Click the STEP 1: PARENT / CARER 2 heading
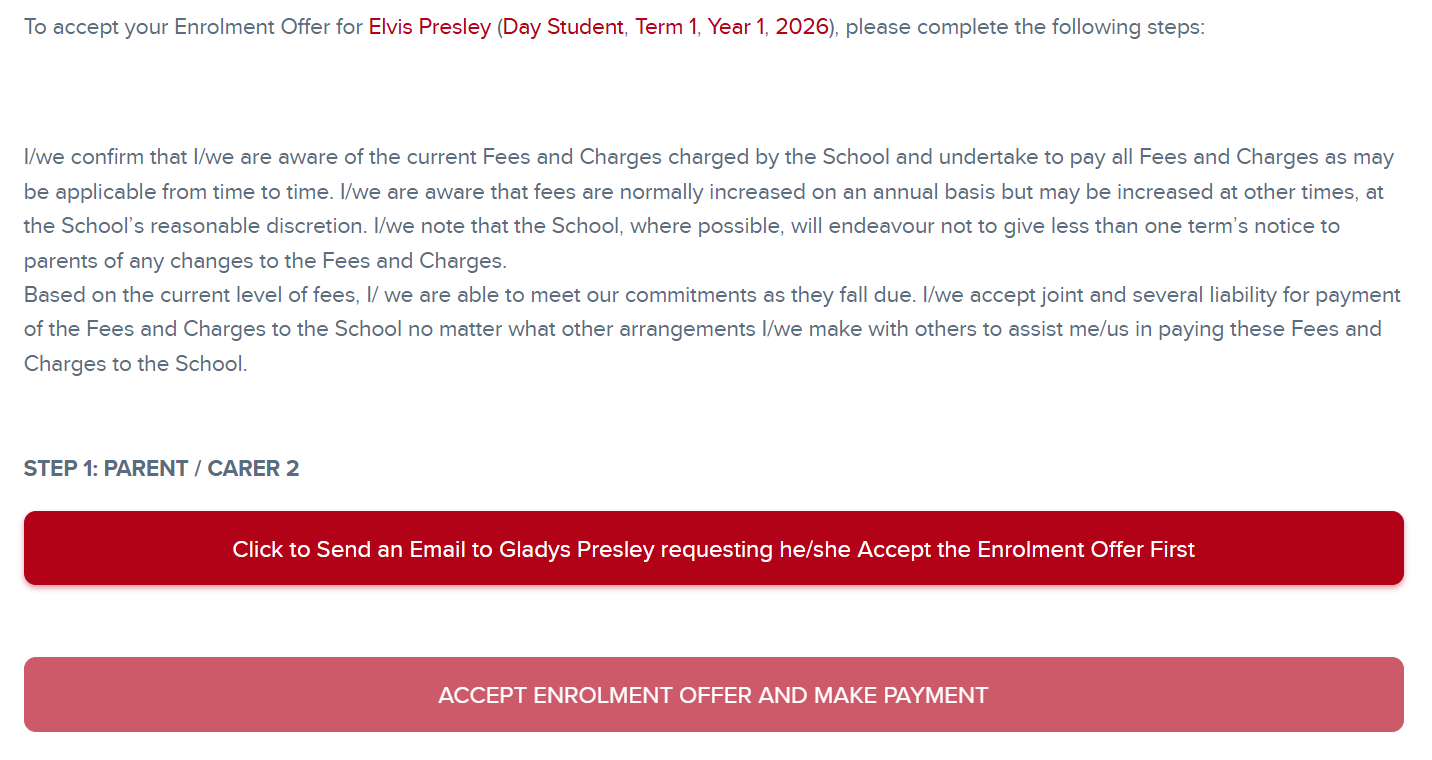Viewport: 1432px width, 760px height. click(161, 468)
